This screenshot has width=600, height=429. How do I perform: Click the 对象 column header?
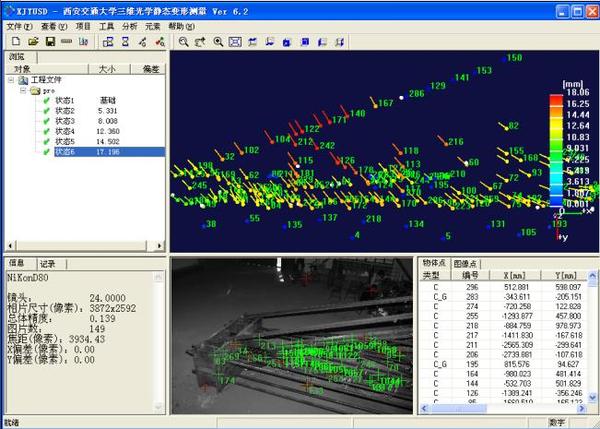click(x=47, y=69)
